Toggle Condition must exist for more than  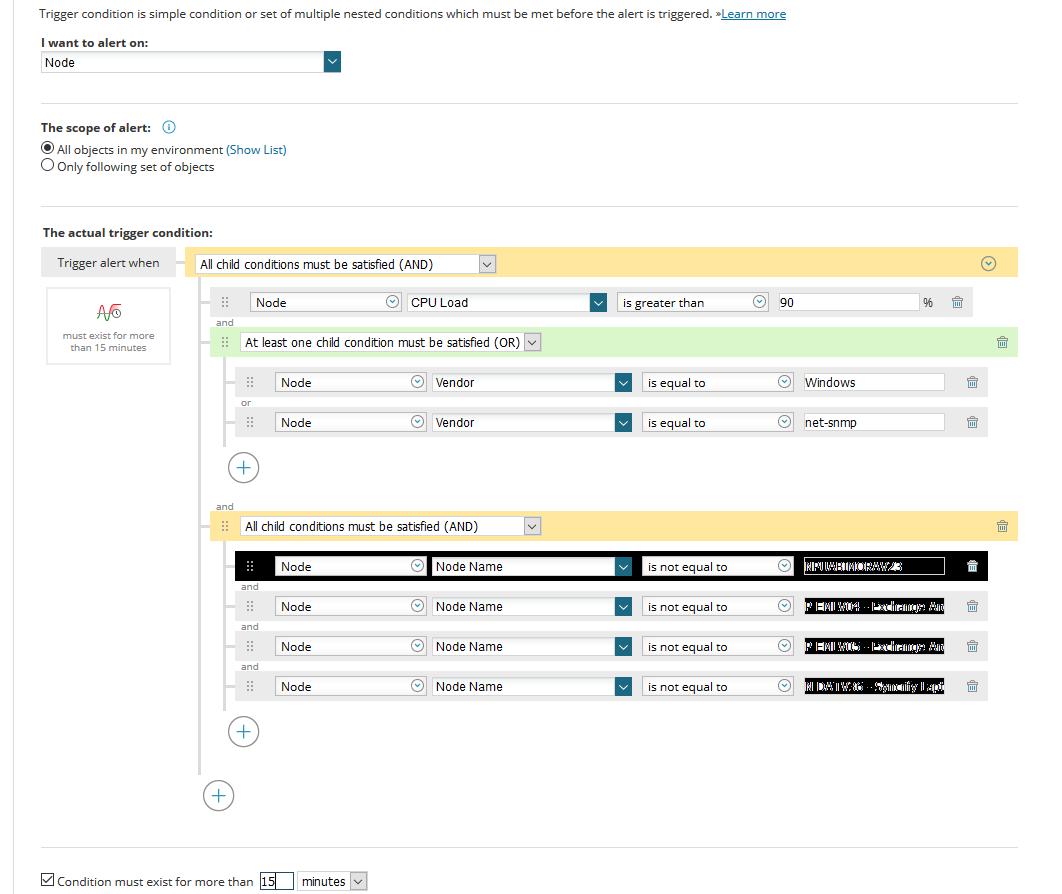47,880
